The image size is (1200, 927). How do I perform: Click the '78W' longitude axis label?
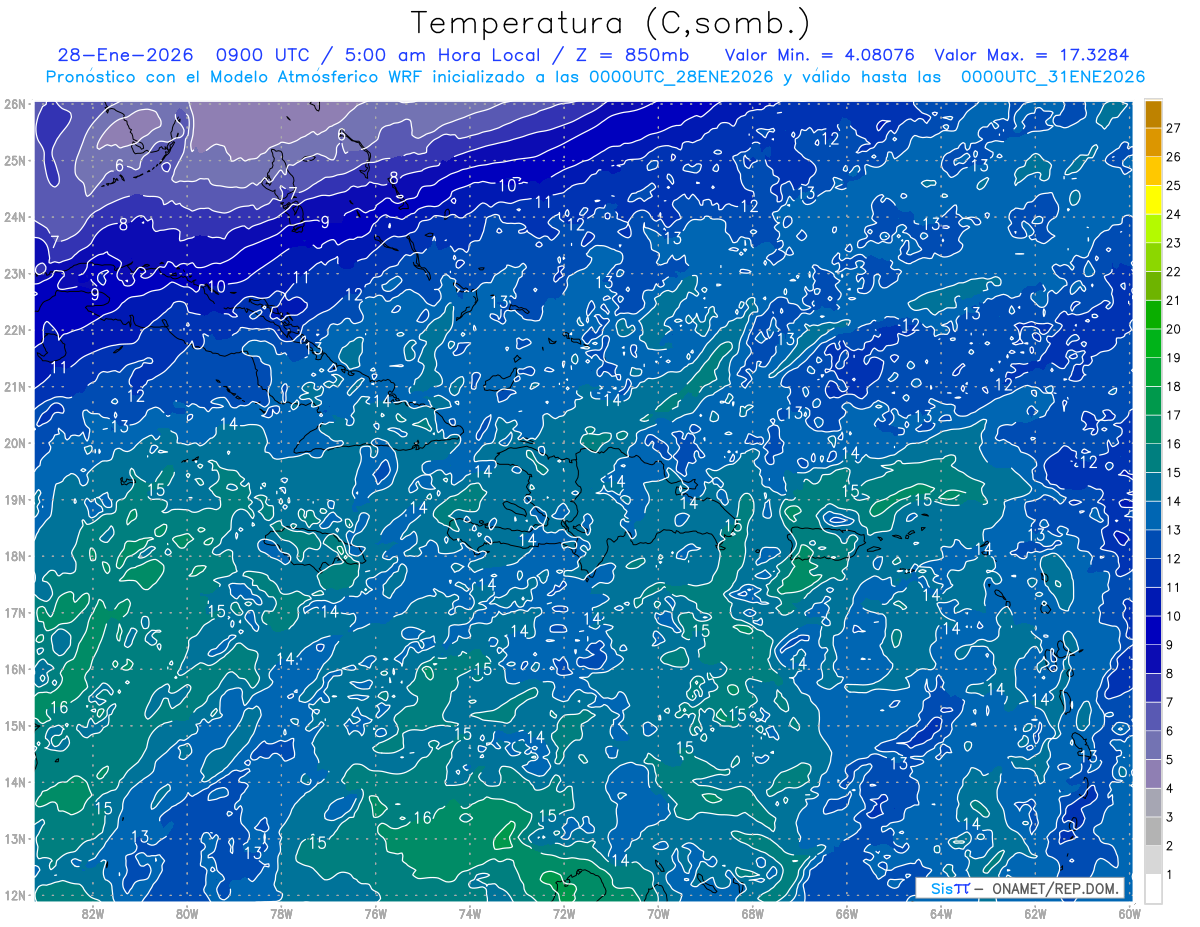[281, 913]
